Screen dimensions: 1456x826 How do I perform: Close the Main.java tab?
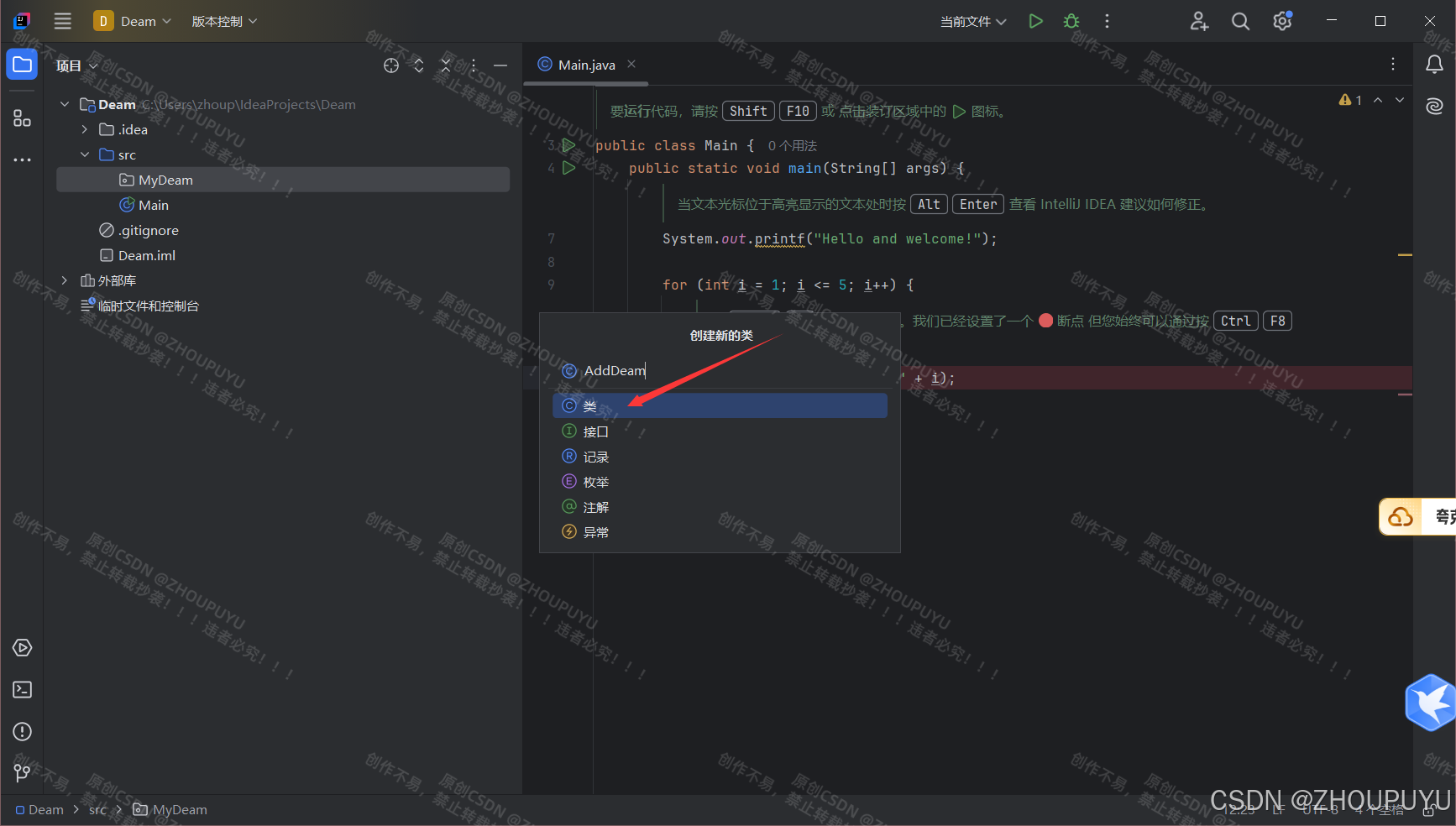[x=631, y=64]
